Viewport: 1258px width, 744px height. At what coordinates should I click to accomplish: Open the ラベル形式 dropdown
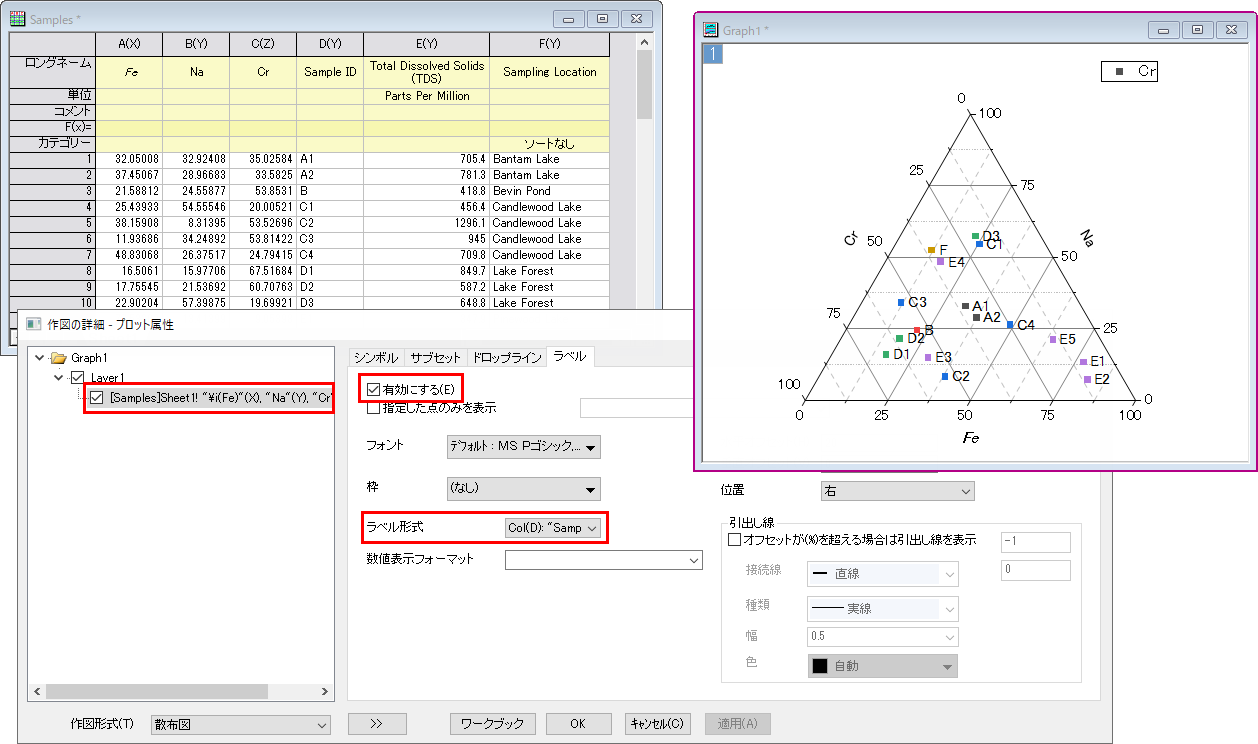(x=555, y=528)
